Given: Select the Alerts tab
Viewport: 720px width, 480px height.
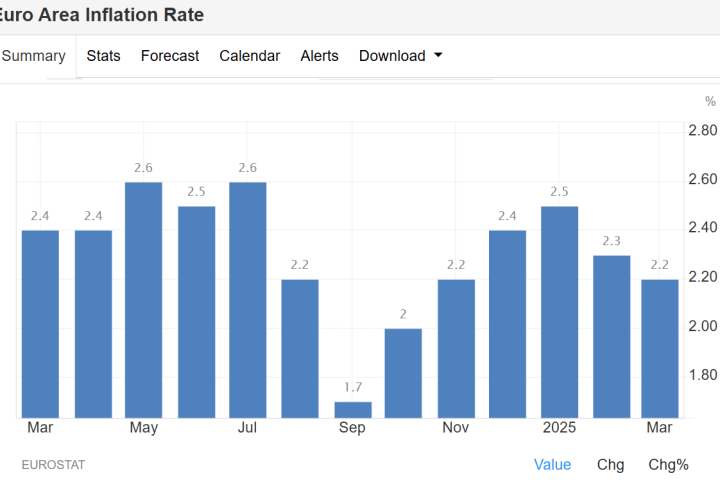Looking at the screenshot, I should click(x=319, y=56).
